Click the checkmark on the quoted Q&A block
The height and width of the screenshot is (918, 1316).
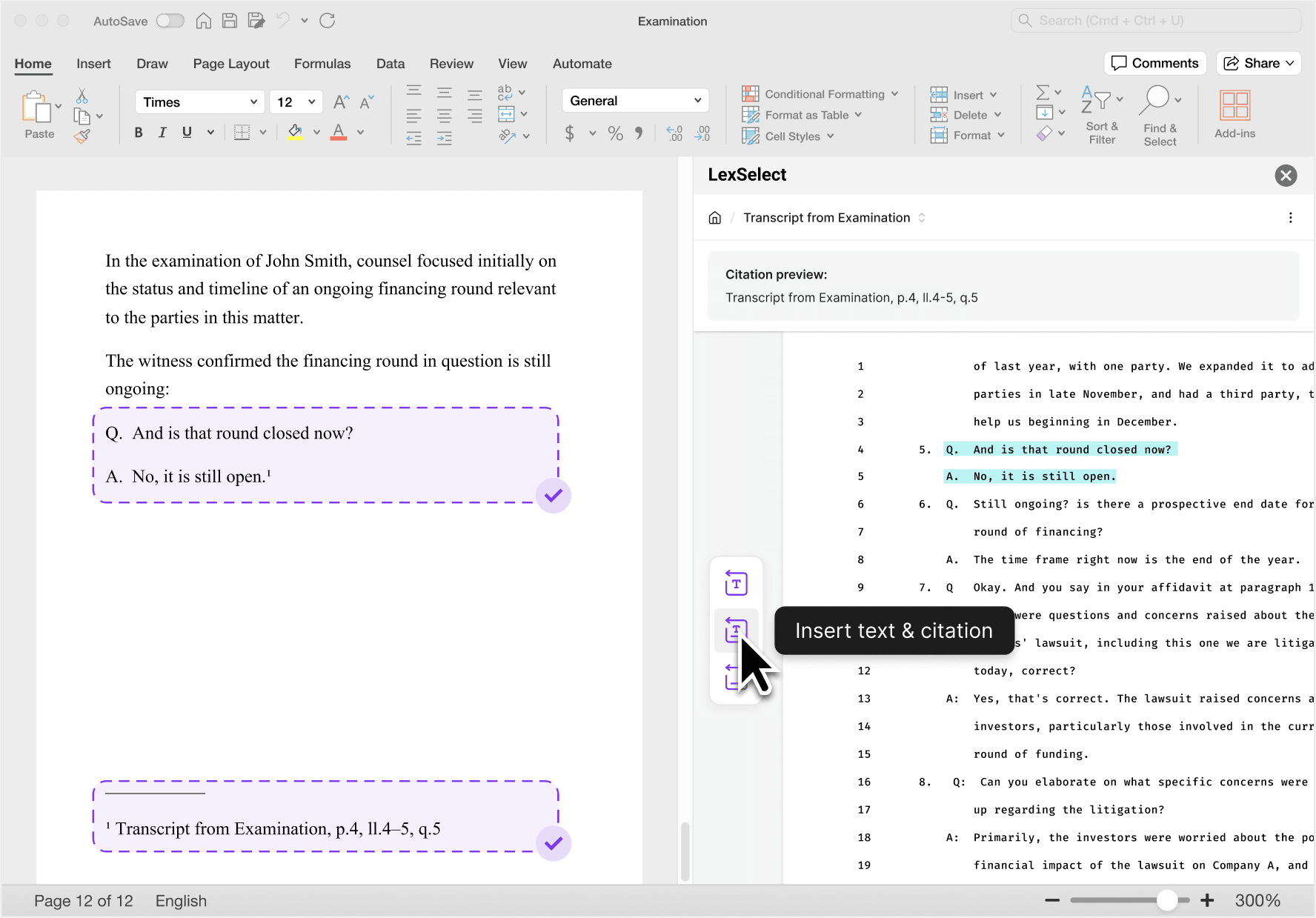point(554,496)
